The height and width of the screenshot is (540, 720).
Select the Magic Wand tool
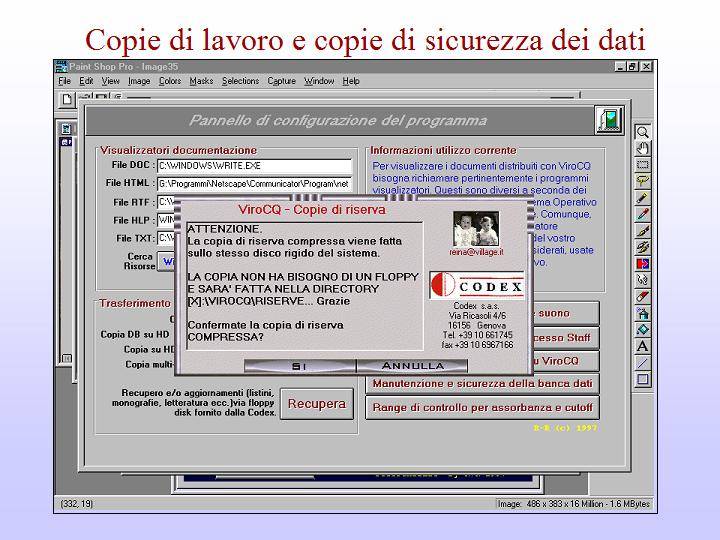642,198
